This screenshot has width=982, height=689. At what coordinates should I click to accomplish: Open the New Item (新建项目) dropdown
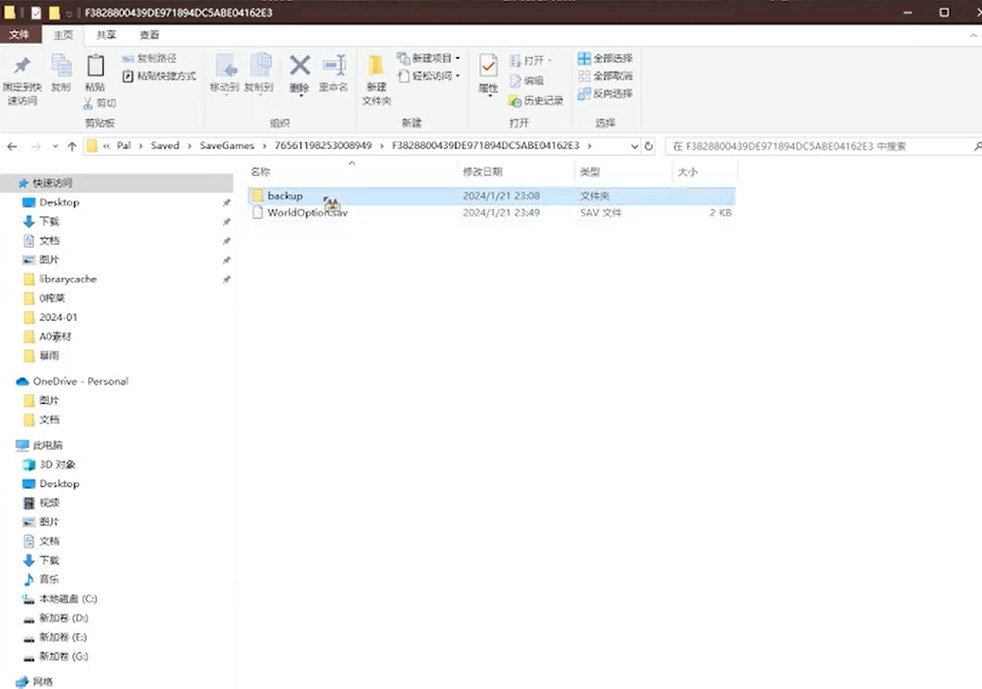(x=430, y=58)
